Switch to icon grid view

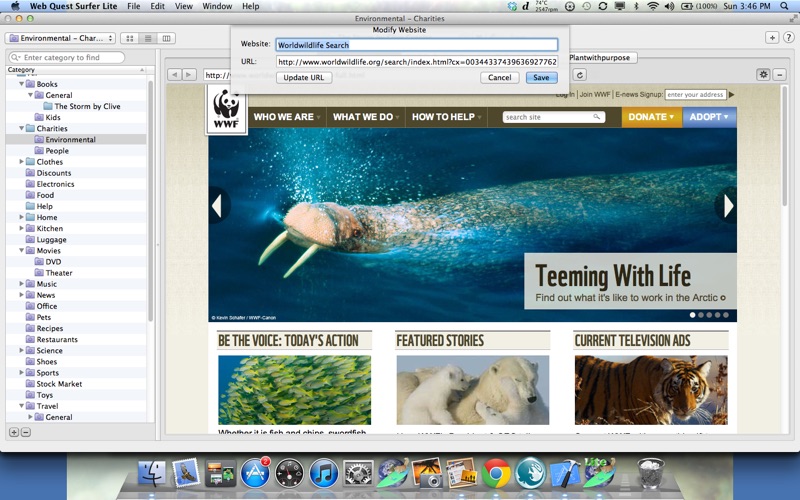click(x=130, y=38)
